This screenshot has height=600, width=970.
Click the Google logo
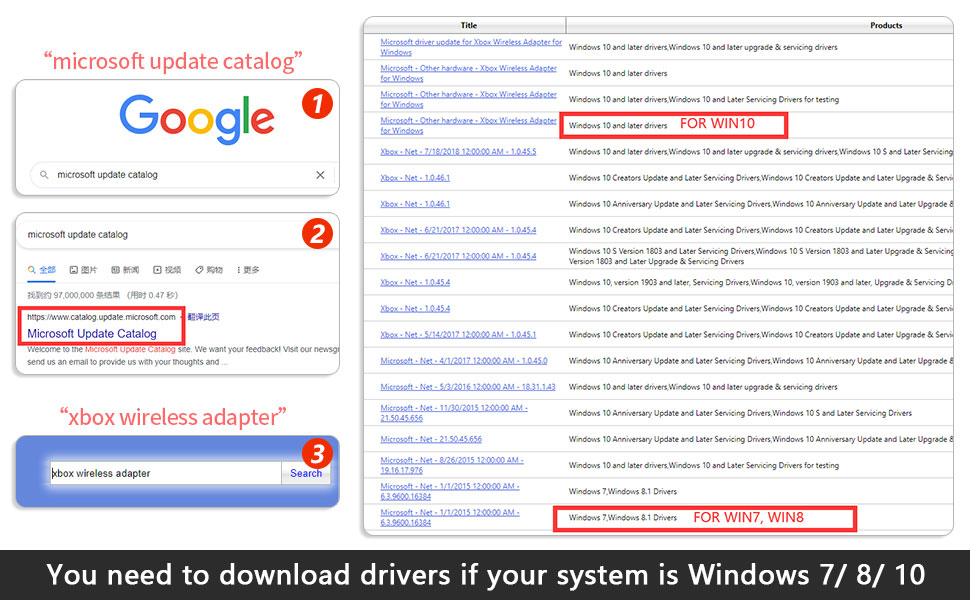[197, 119]
